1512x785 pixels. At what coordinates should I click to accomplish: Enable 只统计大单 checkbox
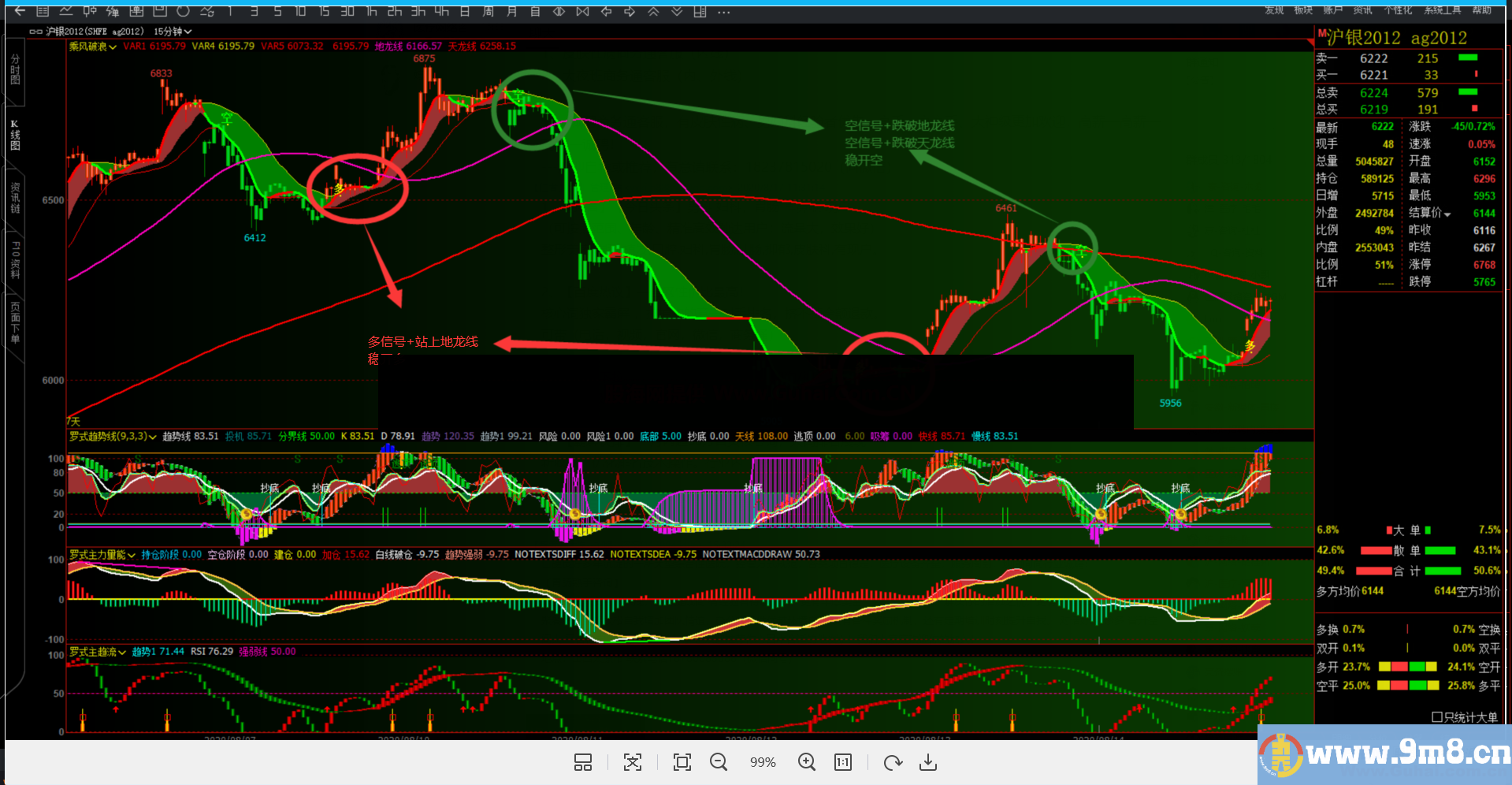pyautogui.click(x=1436, y=717)
